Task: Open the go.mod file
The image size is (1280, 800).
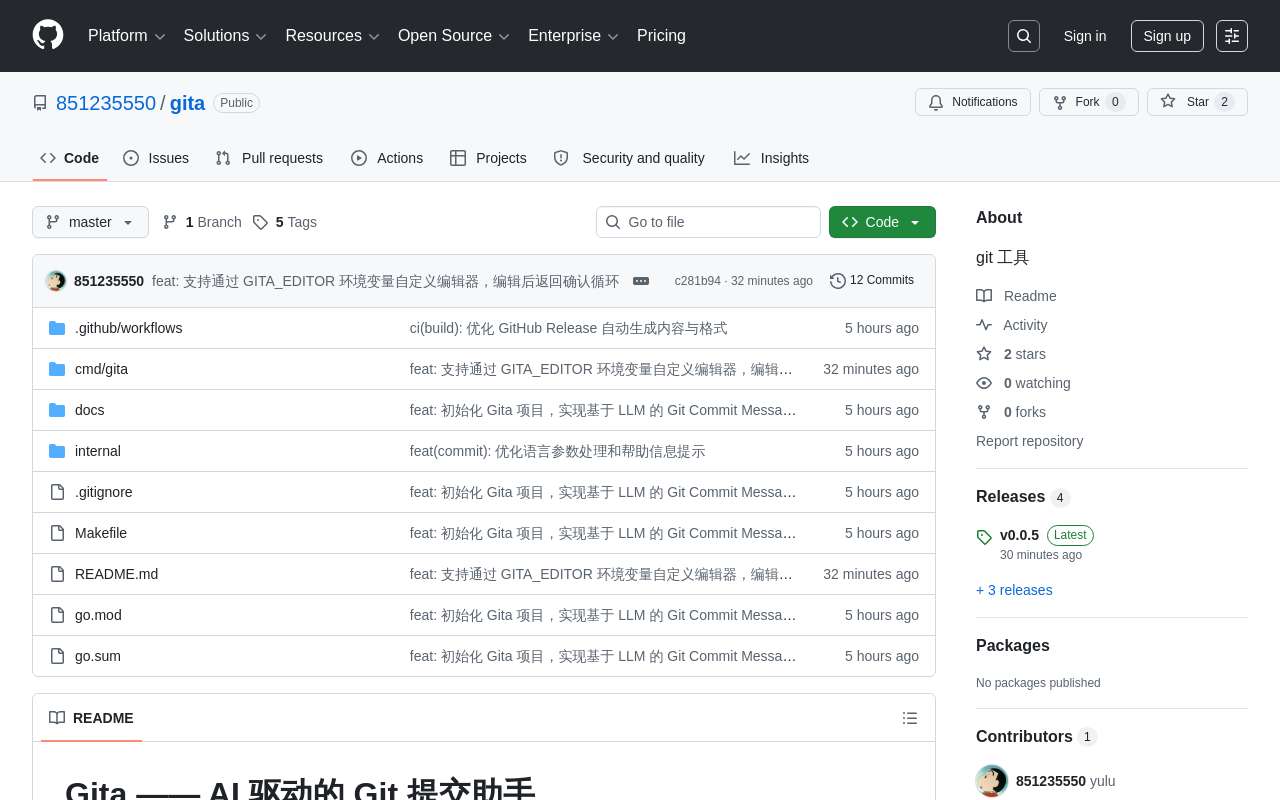Action: [x=98, y=615]
